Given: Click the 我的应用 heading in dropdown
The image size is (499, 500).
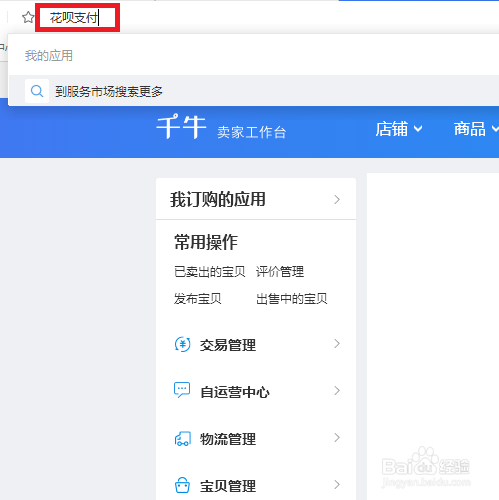Looking at the screenshot, I should (x=49, y=56).
